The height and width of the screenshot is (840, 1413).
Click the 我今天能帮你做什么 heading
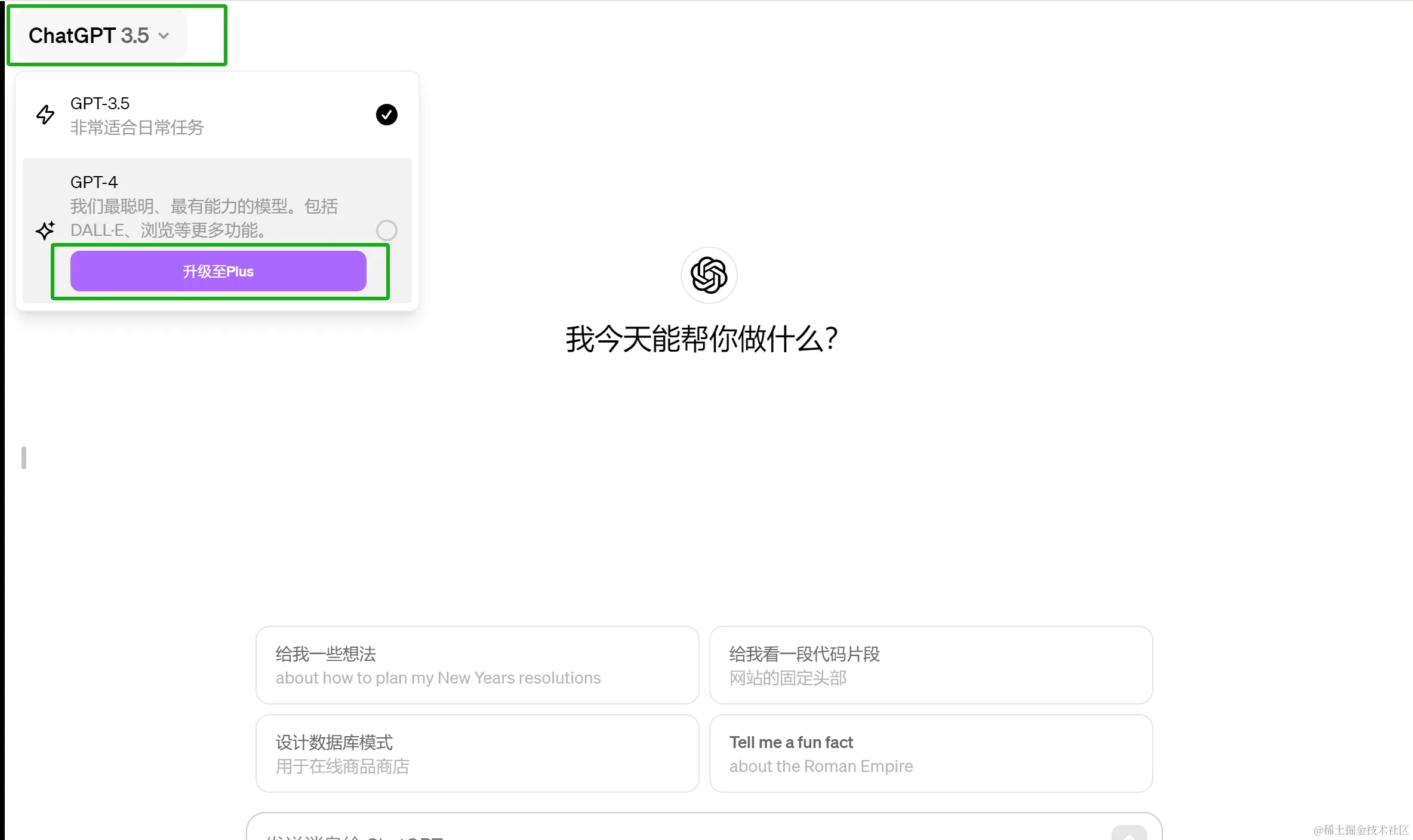[x=702, y=339]
